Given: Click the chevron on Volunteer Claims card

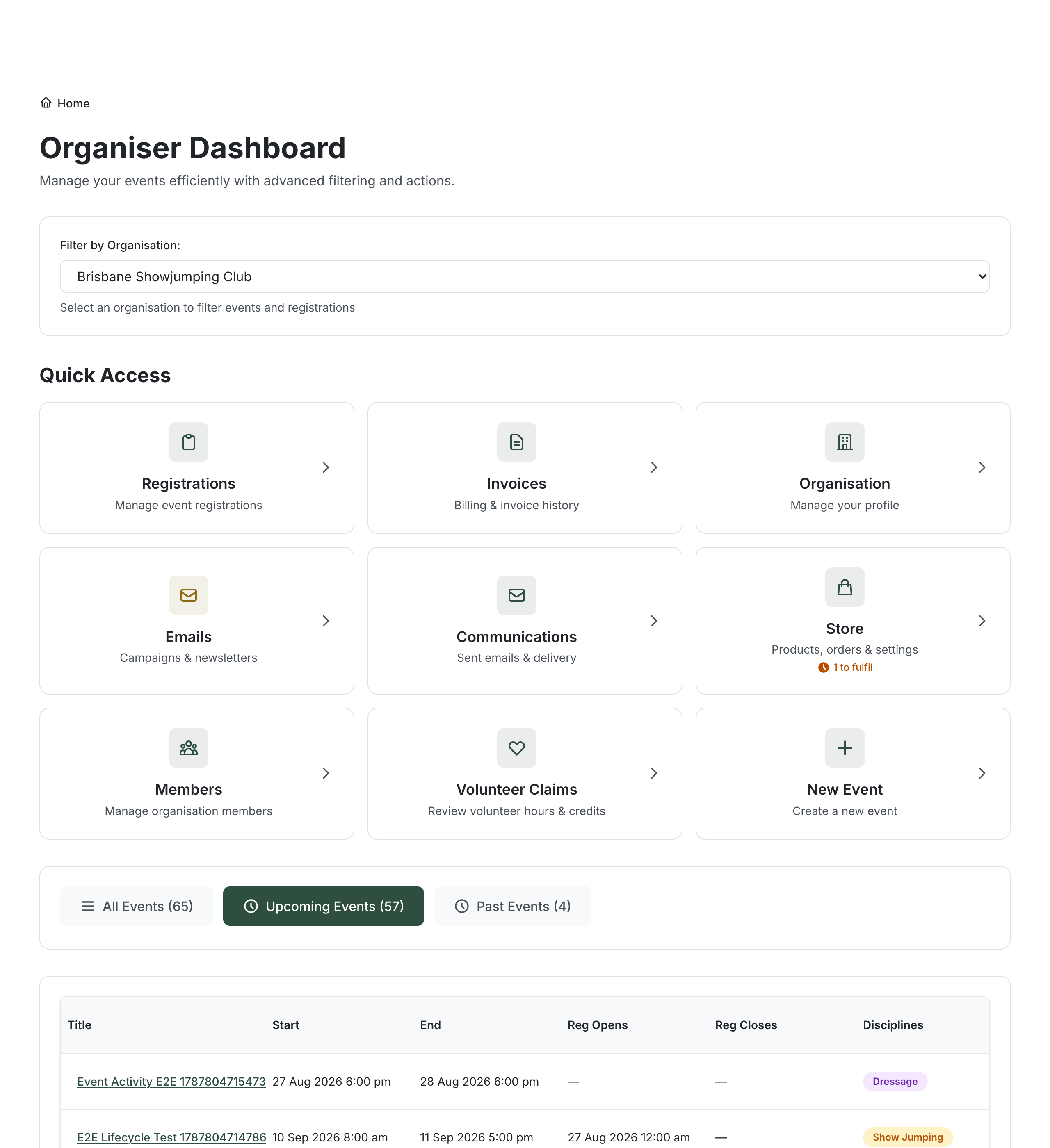Looking at the screenshot, I should 654,773.
